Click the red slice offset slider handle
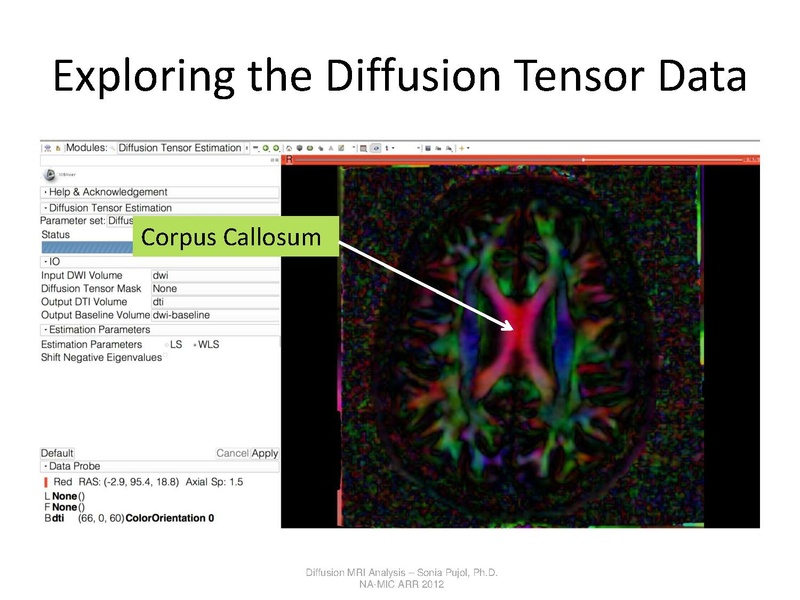800x600 pixels. 583,160
